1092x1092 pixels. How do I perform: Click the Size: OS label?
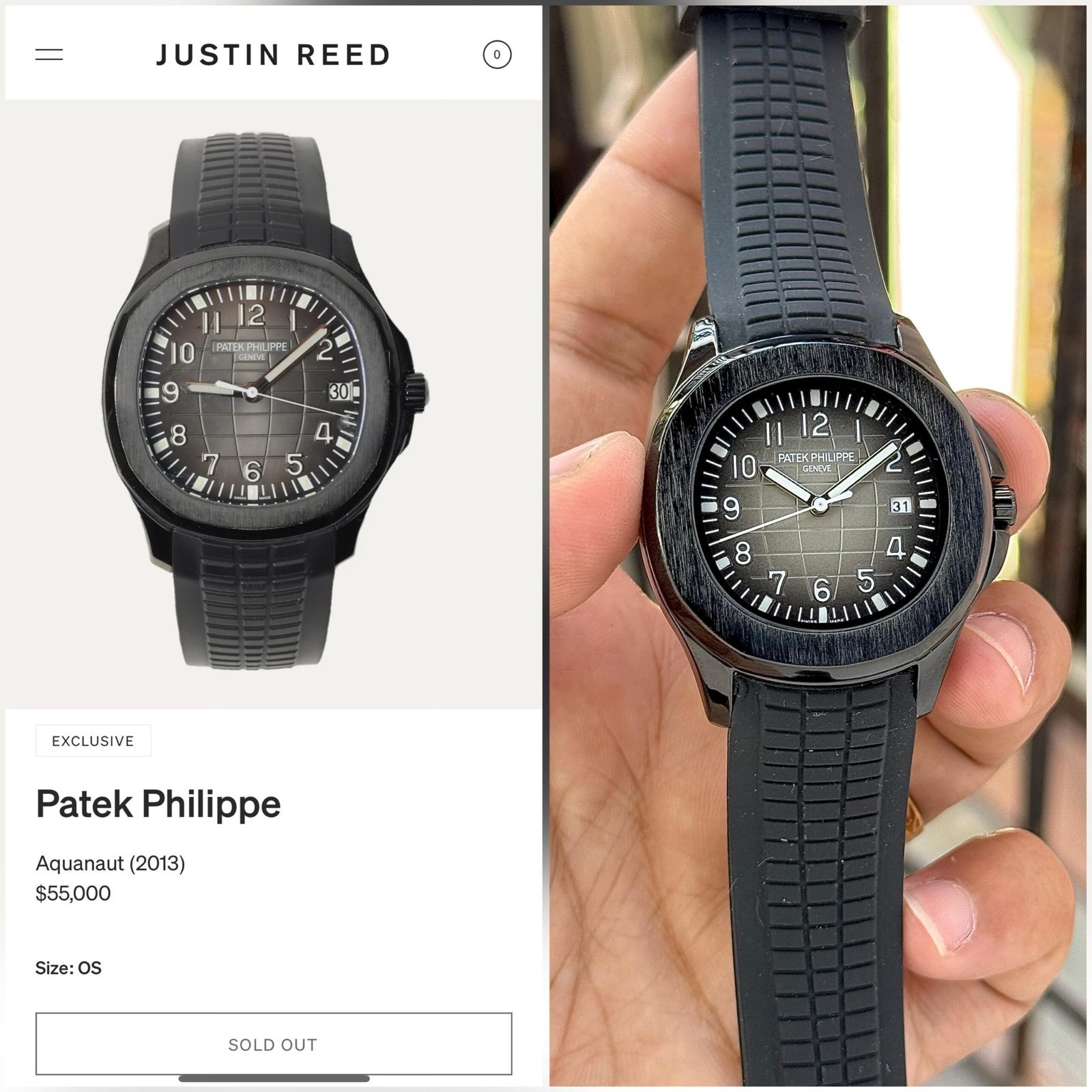(x=68, y=968)
